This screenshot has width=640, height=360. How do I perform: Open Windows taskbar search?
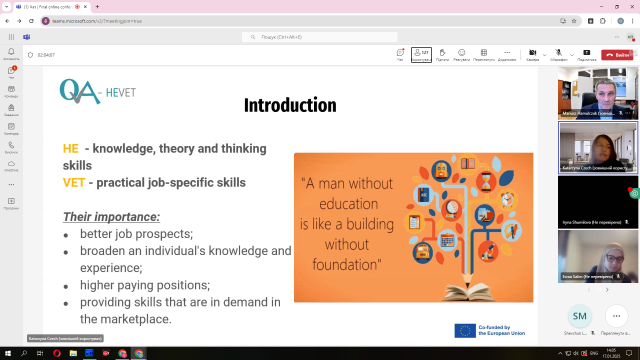(x=24, y=353)
